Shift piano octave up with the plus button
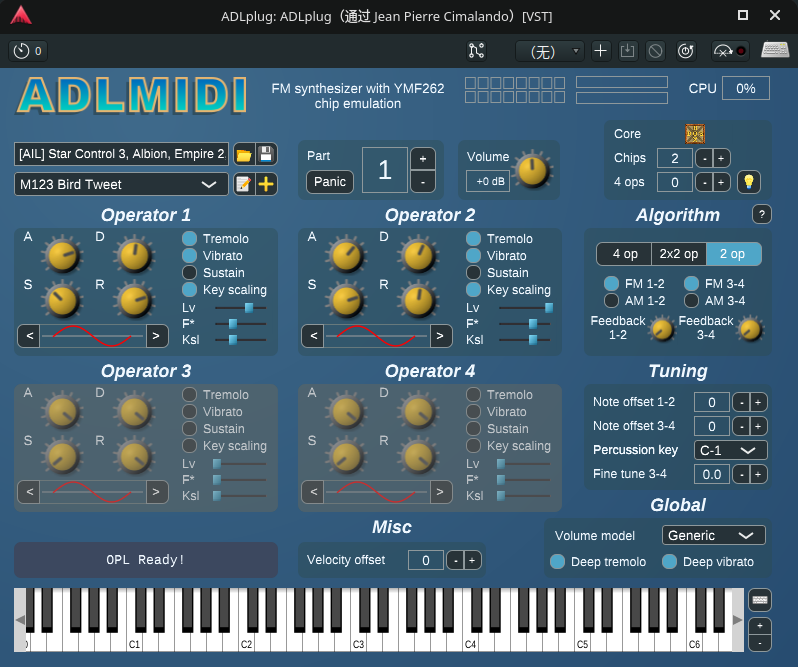 coord(759,625)
